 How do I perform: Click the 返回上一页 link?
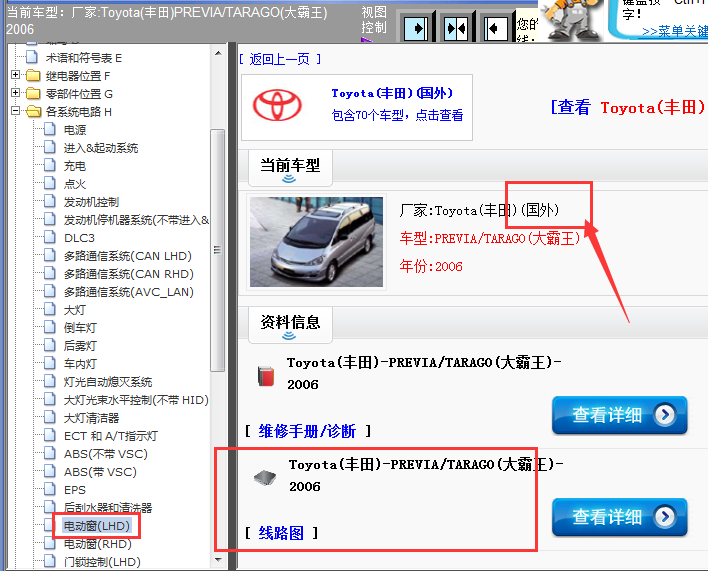tap(280, 59)
